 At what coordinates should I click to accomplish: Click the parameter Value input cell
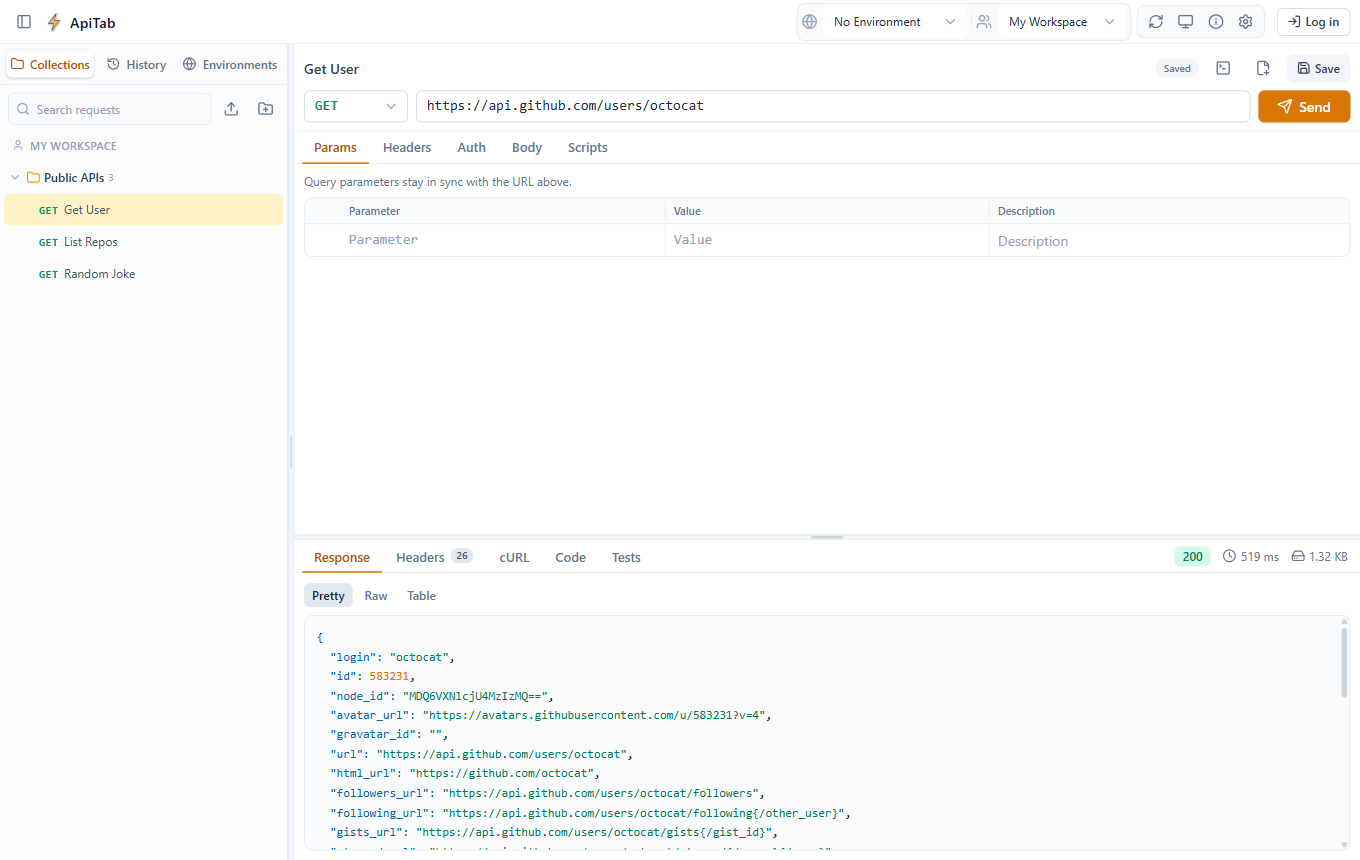click(827, 240)
